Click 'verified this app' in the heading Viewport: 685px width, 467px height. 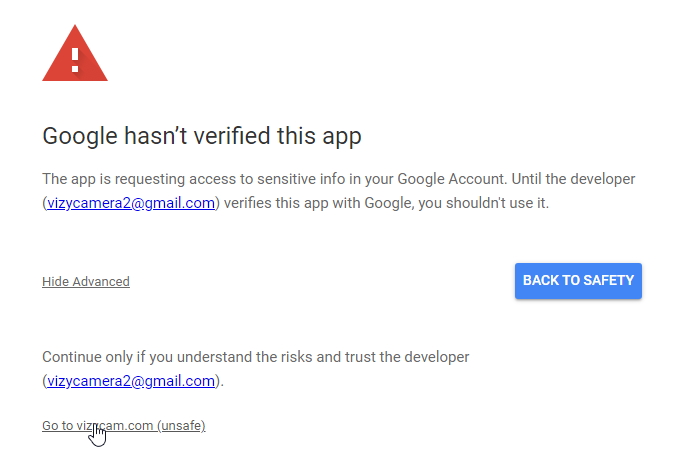(281, 136)
